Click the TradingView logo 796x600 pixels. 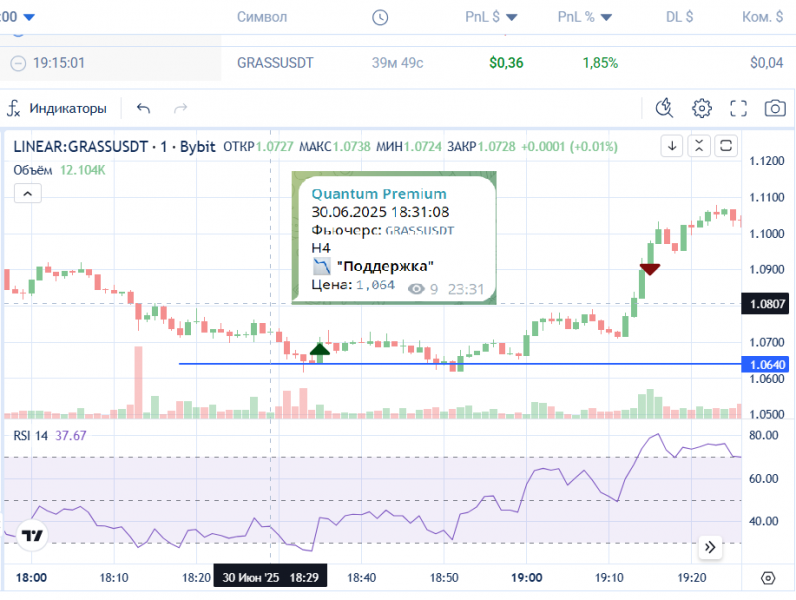point(32,536)
